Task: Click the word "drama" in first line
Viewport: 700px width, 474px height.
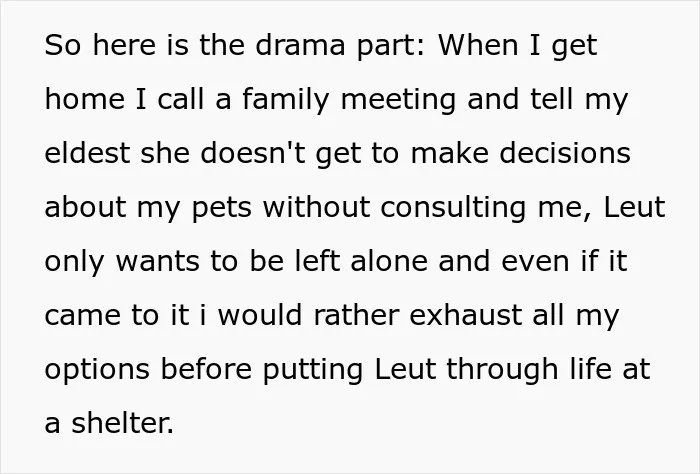Action: point(300,45)
